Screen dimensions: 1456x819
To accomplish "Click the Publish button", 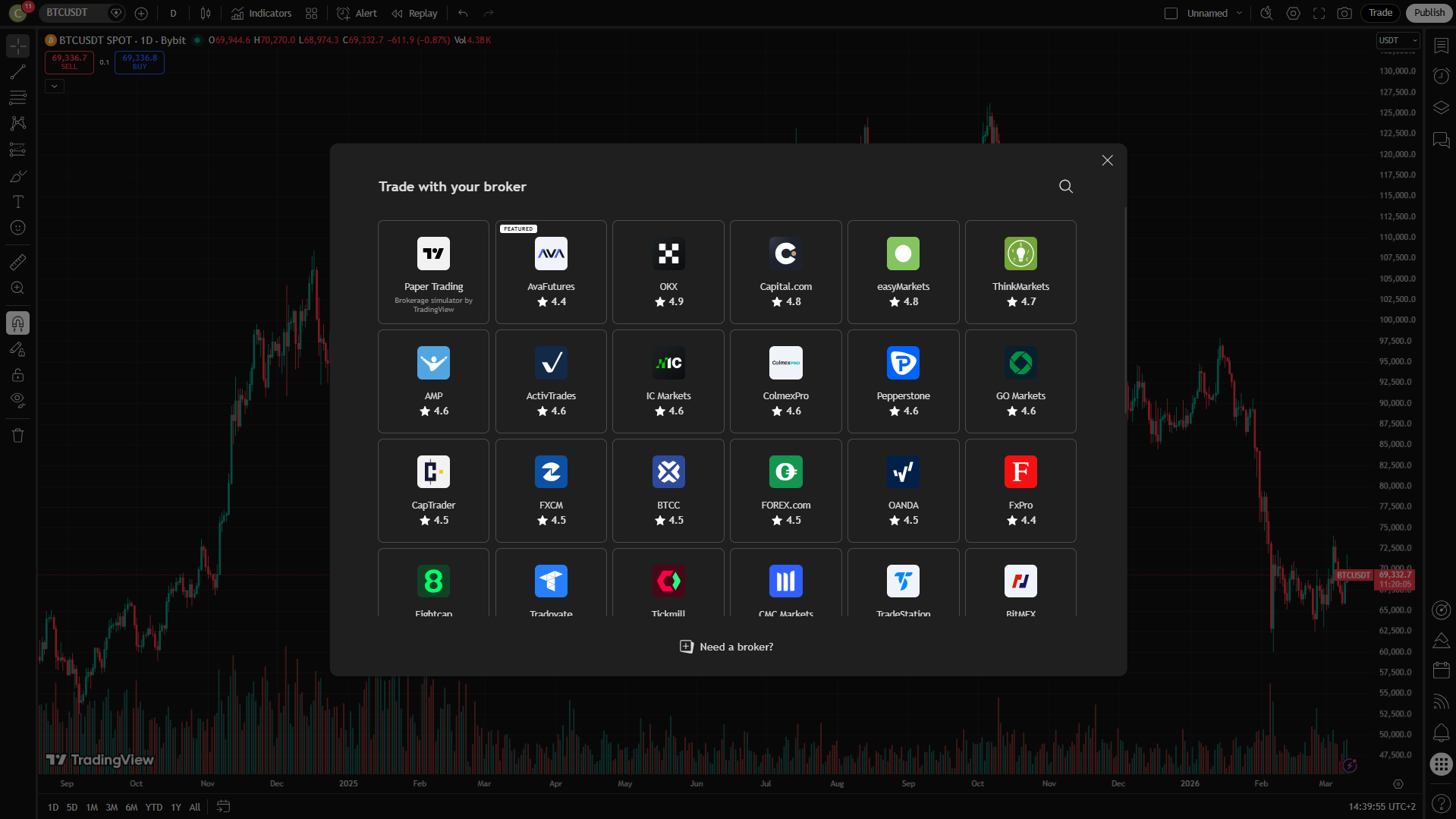I will pos(1429,13).
